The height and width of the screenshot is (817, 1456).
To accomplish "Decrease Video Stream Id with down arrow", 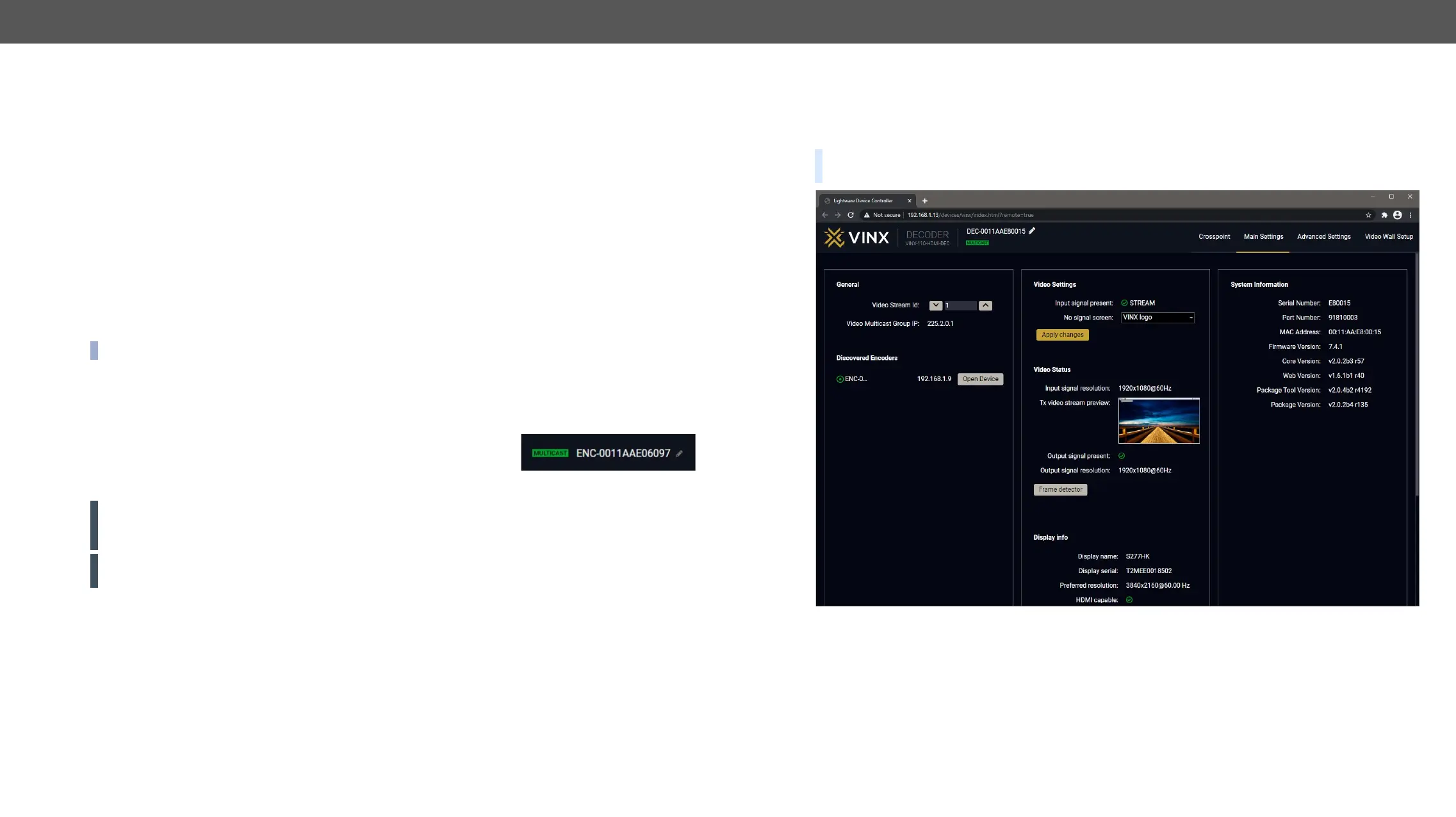I will (x=936, y=305).
